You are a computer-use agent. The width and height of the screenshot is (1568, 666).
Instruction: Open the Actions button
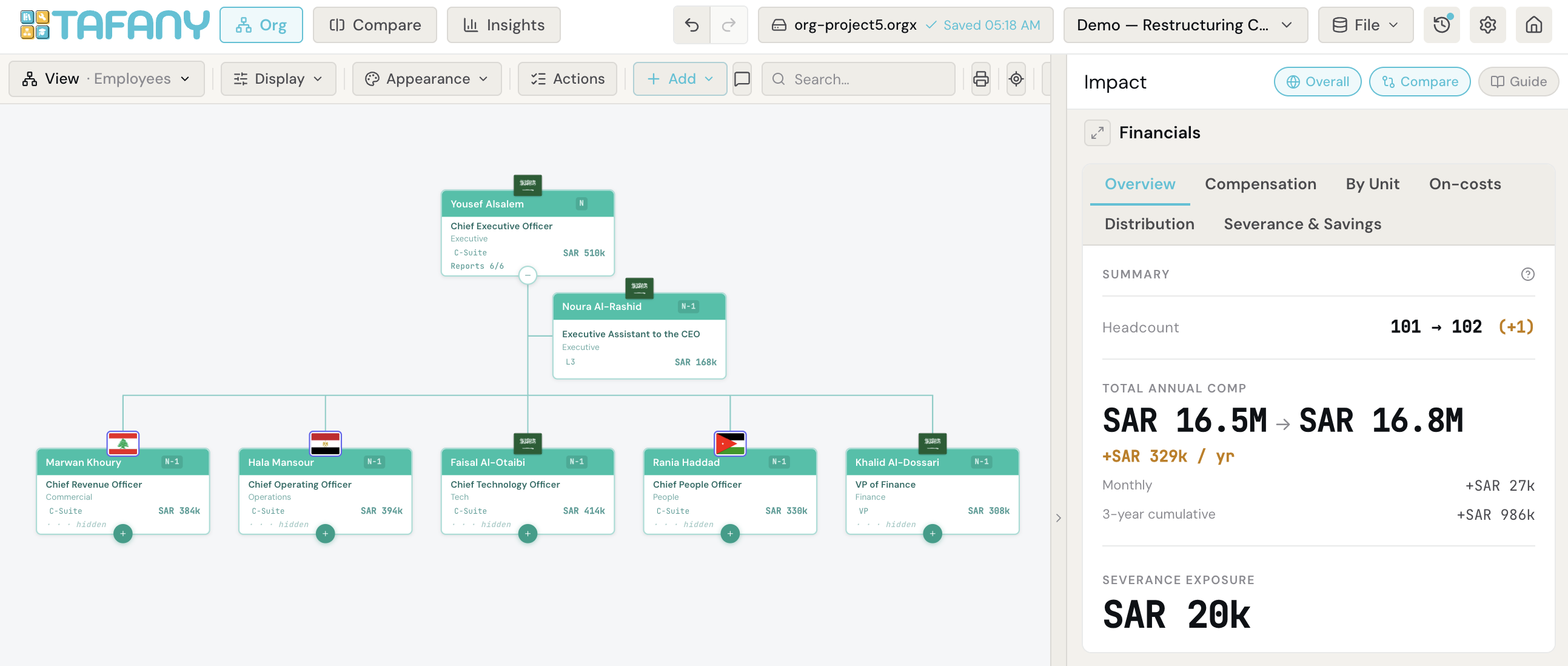568,78
